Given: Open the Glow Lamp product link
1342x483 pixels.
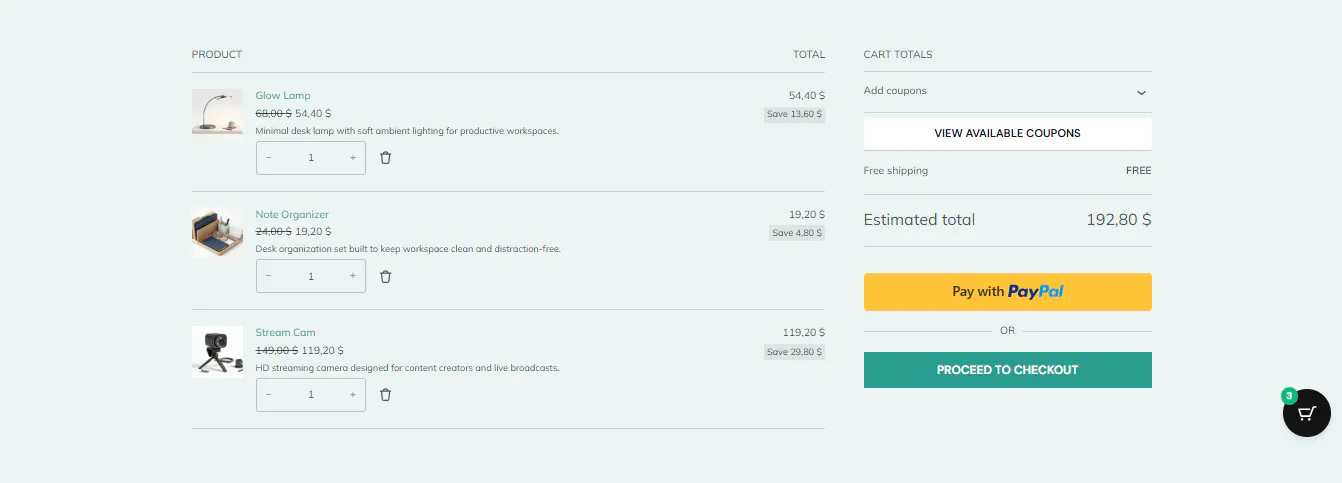Looking at the screenshot, I should [x=283, y=96].
